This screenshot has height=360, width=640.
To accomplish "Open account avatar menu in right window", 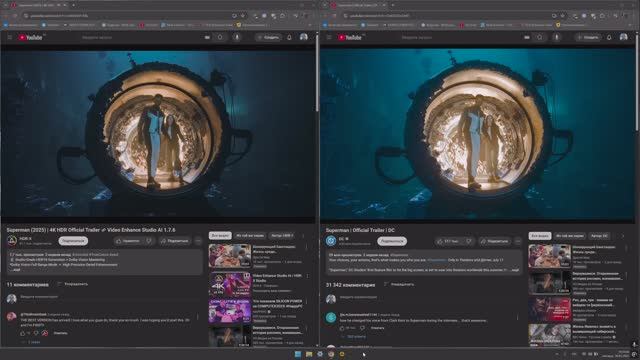I will (623, 38).
